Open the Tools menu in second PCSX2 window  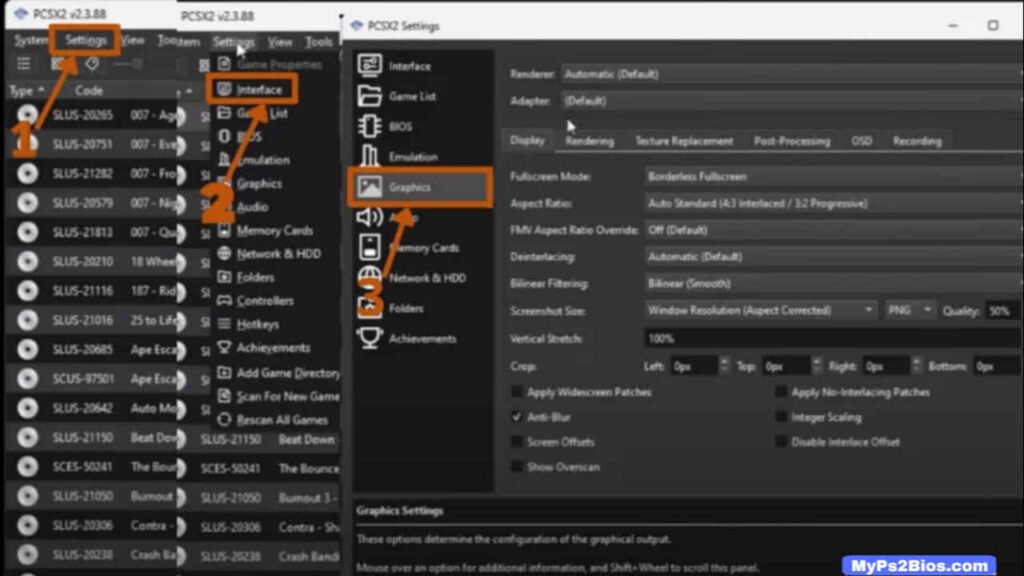click(319, 42)
